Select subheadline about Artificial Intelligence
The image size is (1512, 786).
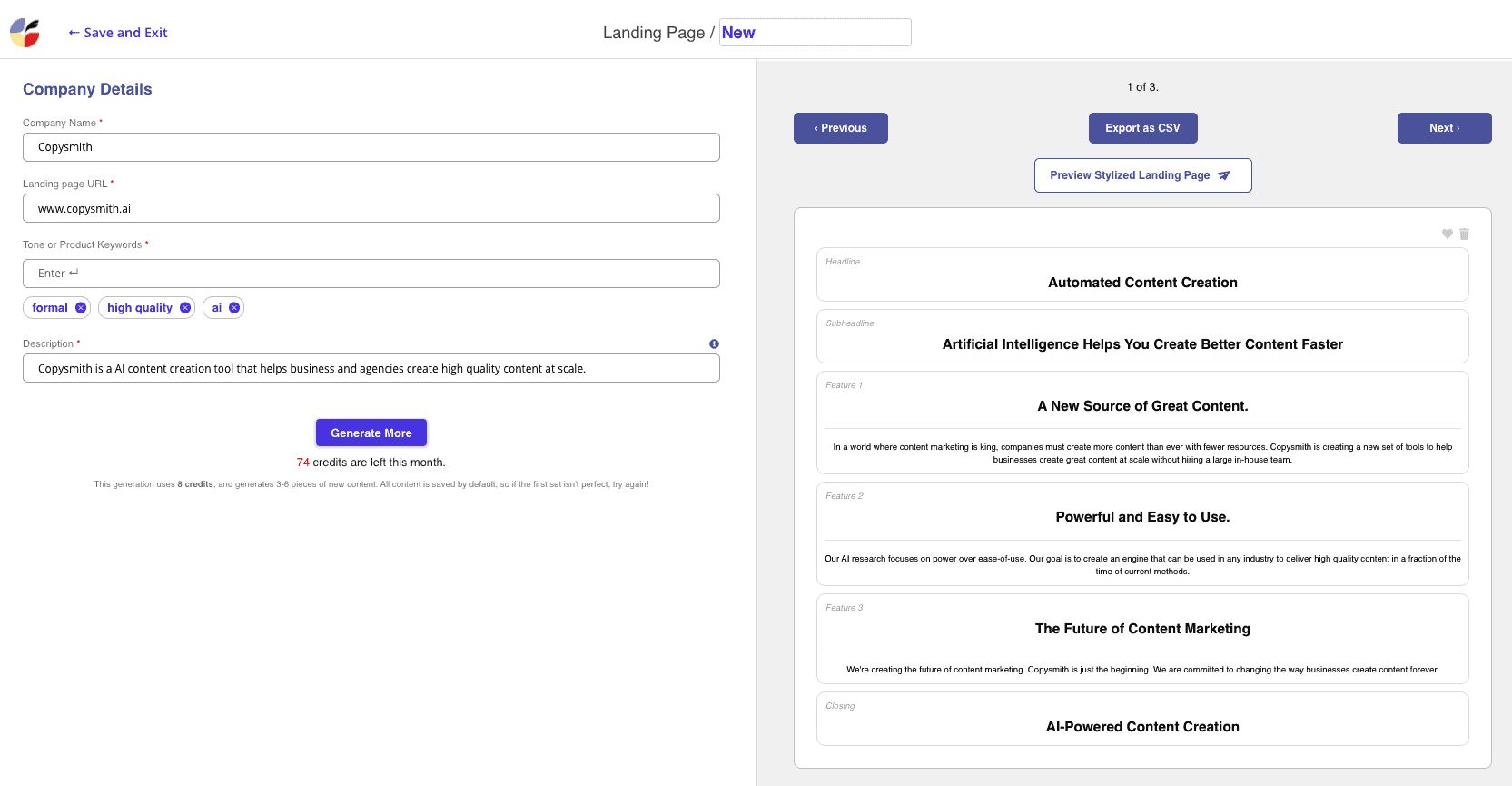click(1142, 344)
